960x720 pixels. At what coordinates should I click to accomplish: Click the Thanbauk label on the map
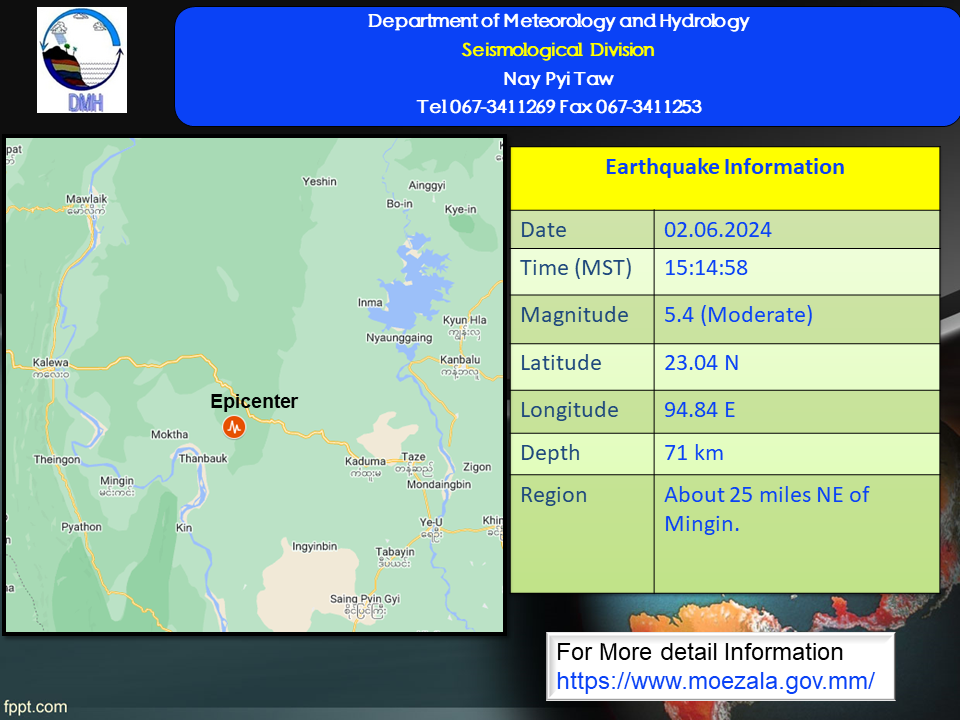[203, 459]
